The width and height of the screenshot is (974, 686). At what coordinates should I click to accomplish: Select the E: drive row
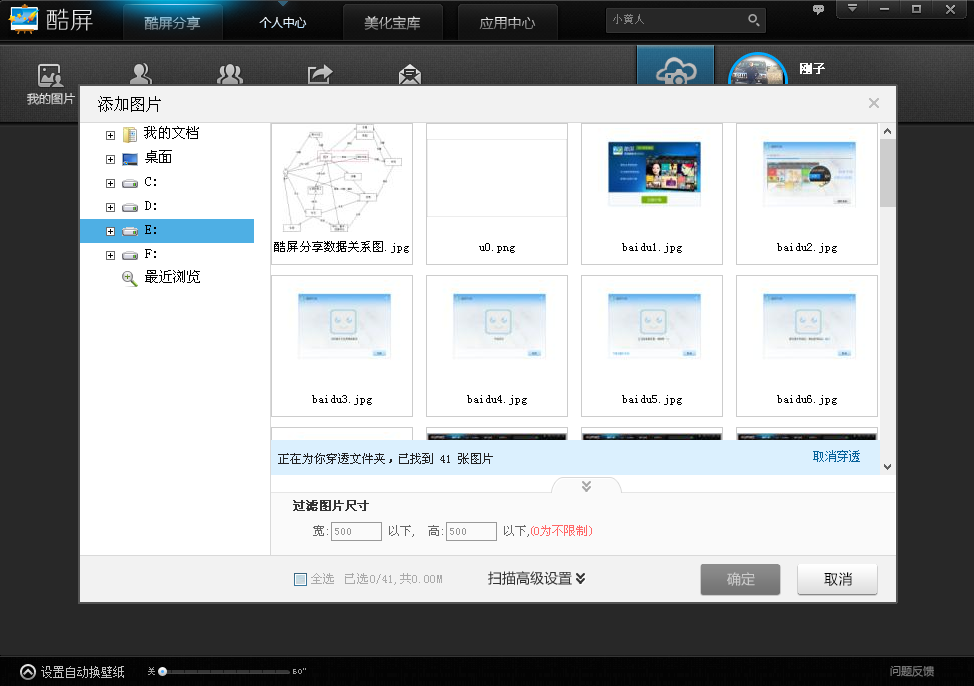167,231
